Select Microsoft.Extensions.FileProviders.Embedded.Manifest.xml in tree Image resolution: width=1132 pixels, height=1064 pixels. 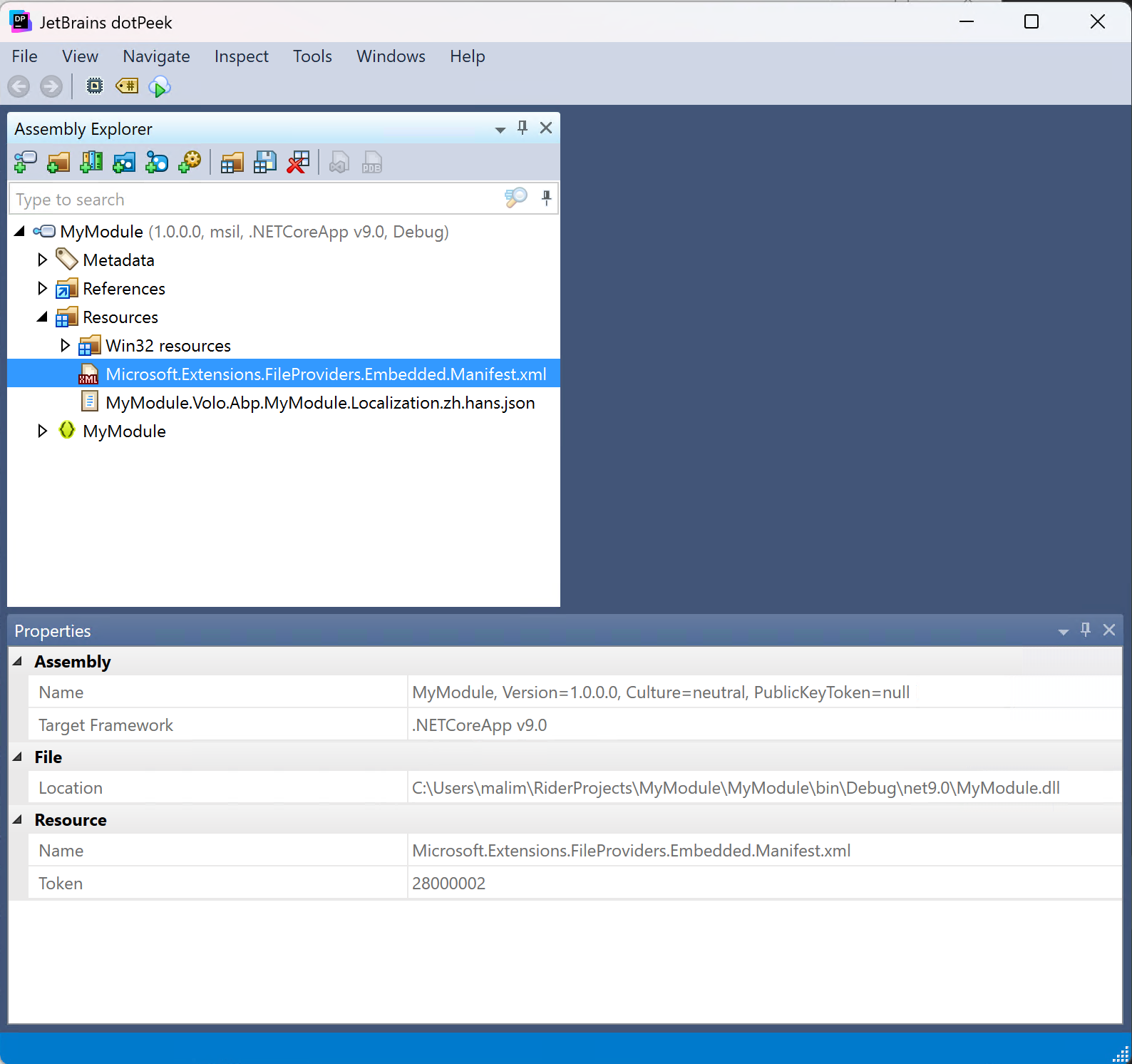[x=284, y=374]
